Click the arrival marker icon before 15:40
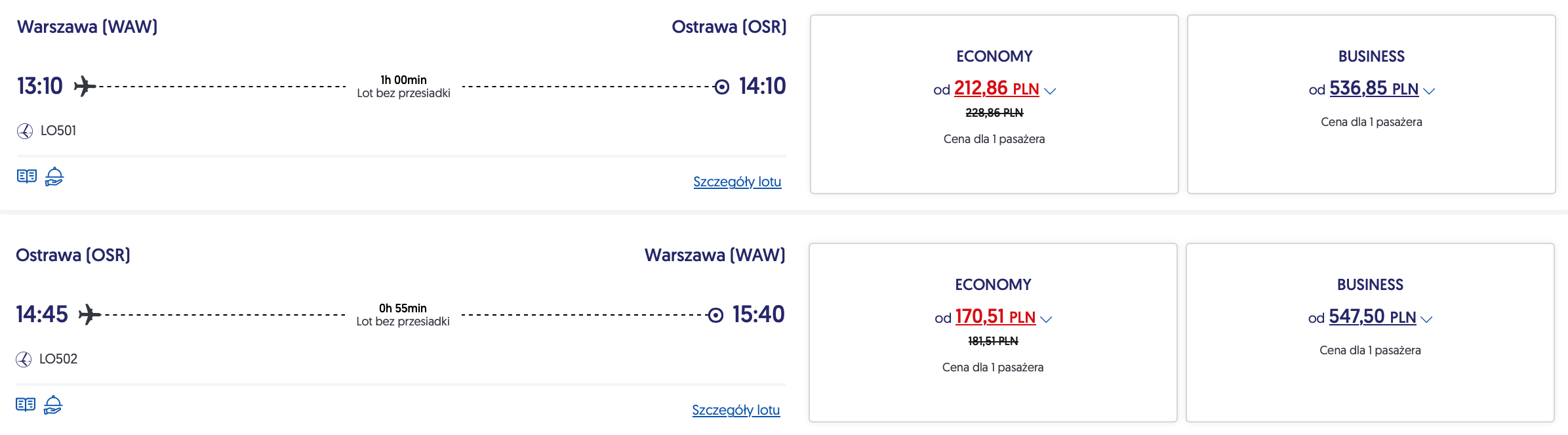Image resolution: width=1568 pixels, height=435 pixels. [x=715, y=316]
